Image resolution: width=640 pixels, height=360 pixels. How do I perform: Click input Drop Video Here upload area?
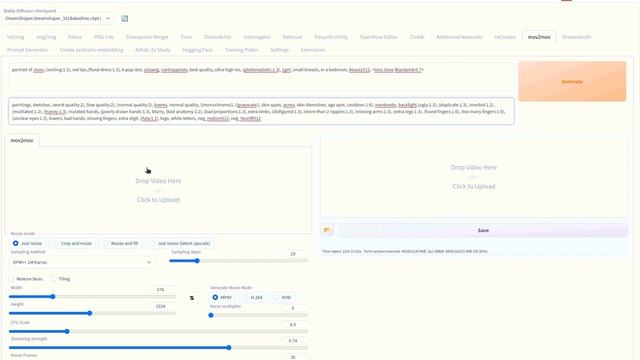pyautogui.click(x=158, y=190)
